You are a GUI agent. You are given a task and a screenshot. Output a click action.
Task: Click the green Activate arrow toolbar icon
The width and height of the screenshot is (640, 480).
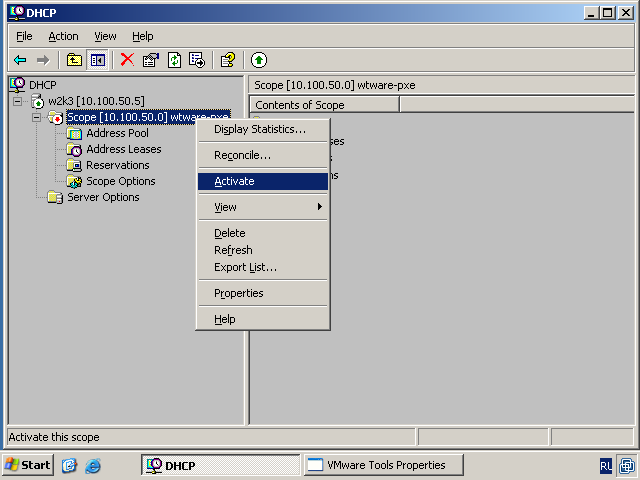pyautogui.click(x=259, y=60)
